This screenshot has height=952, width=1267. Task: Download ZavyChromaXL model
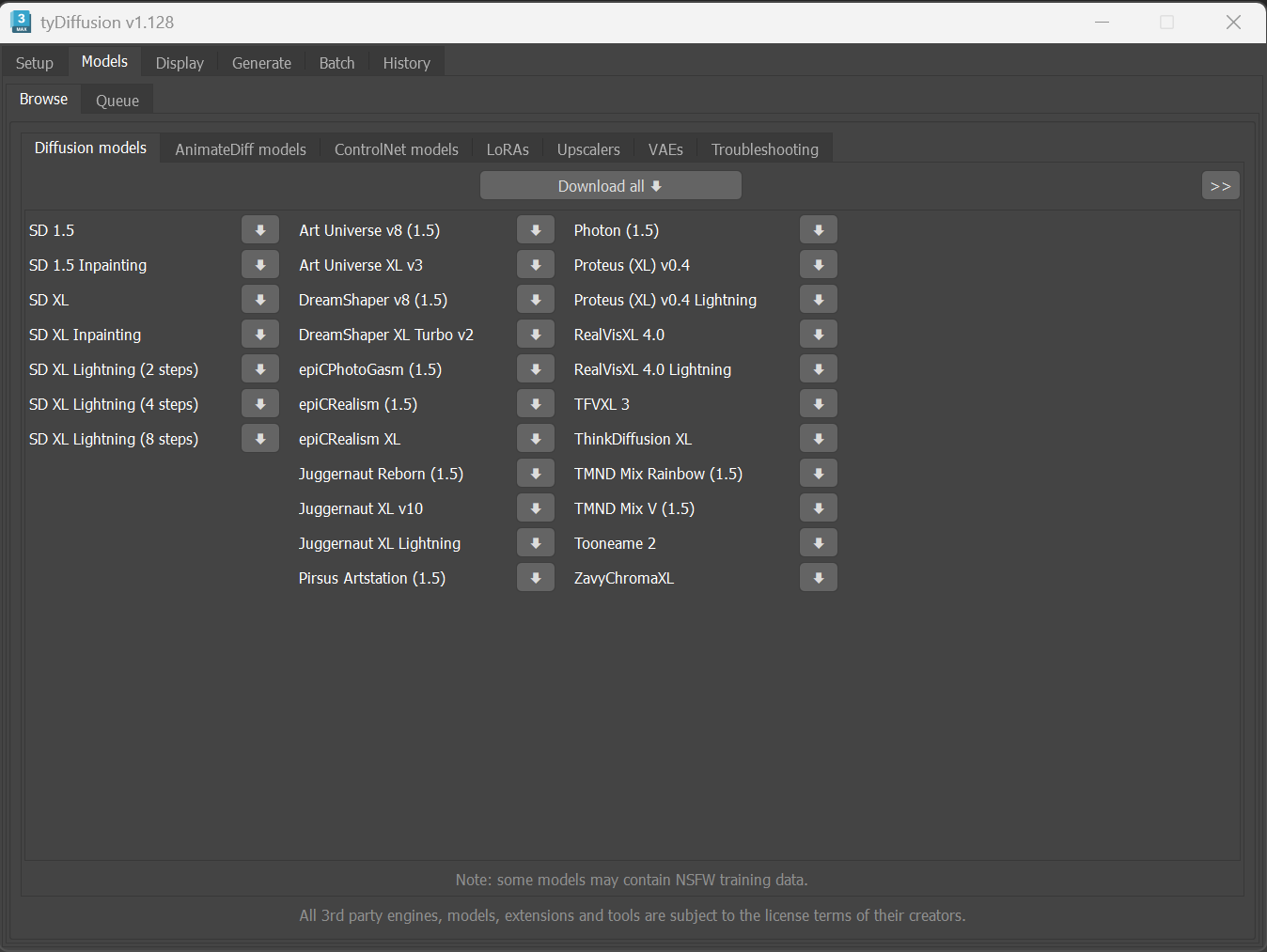click(x=819, y=578)
